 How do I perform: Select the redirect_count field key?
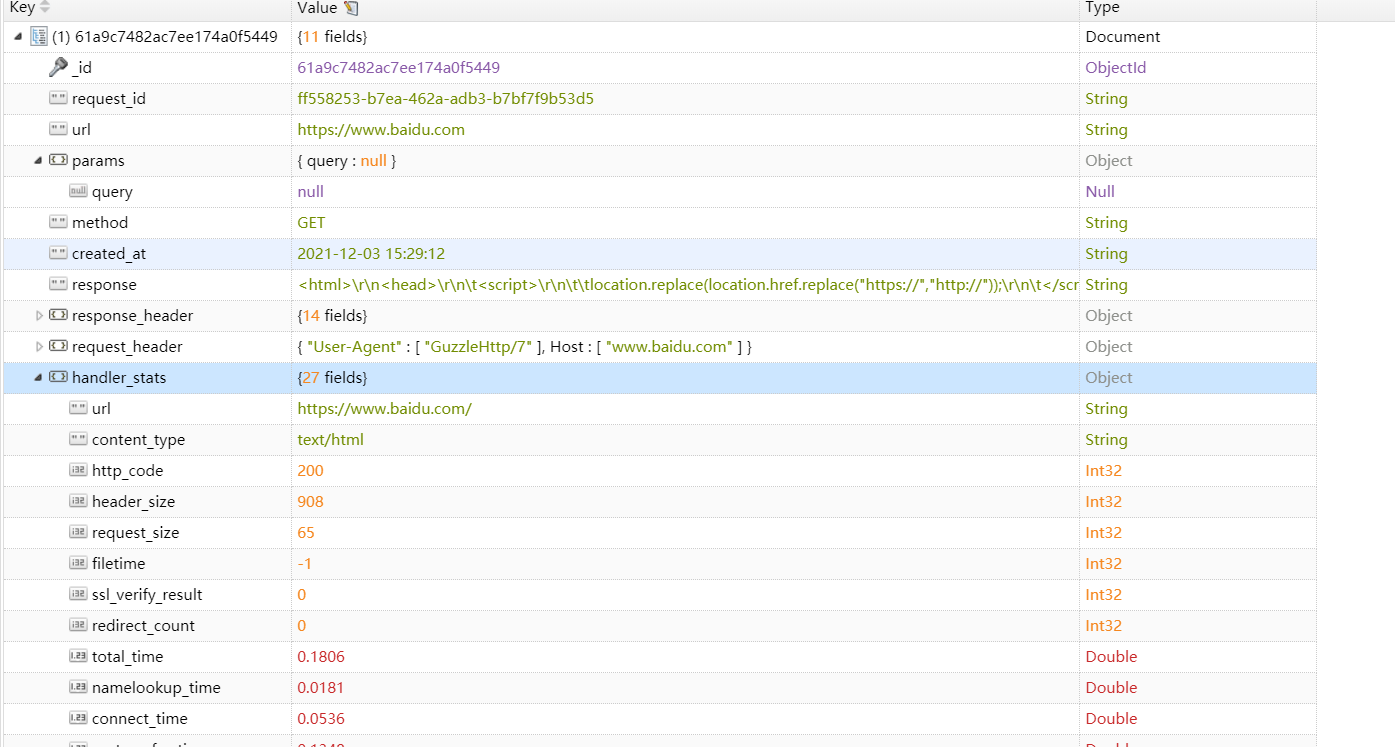[x=144, y=626]
